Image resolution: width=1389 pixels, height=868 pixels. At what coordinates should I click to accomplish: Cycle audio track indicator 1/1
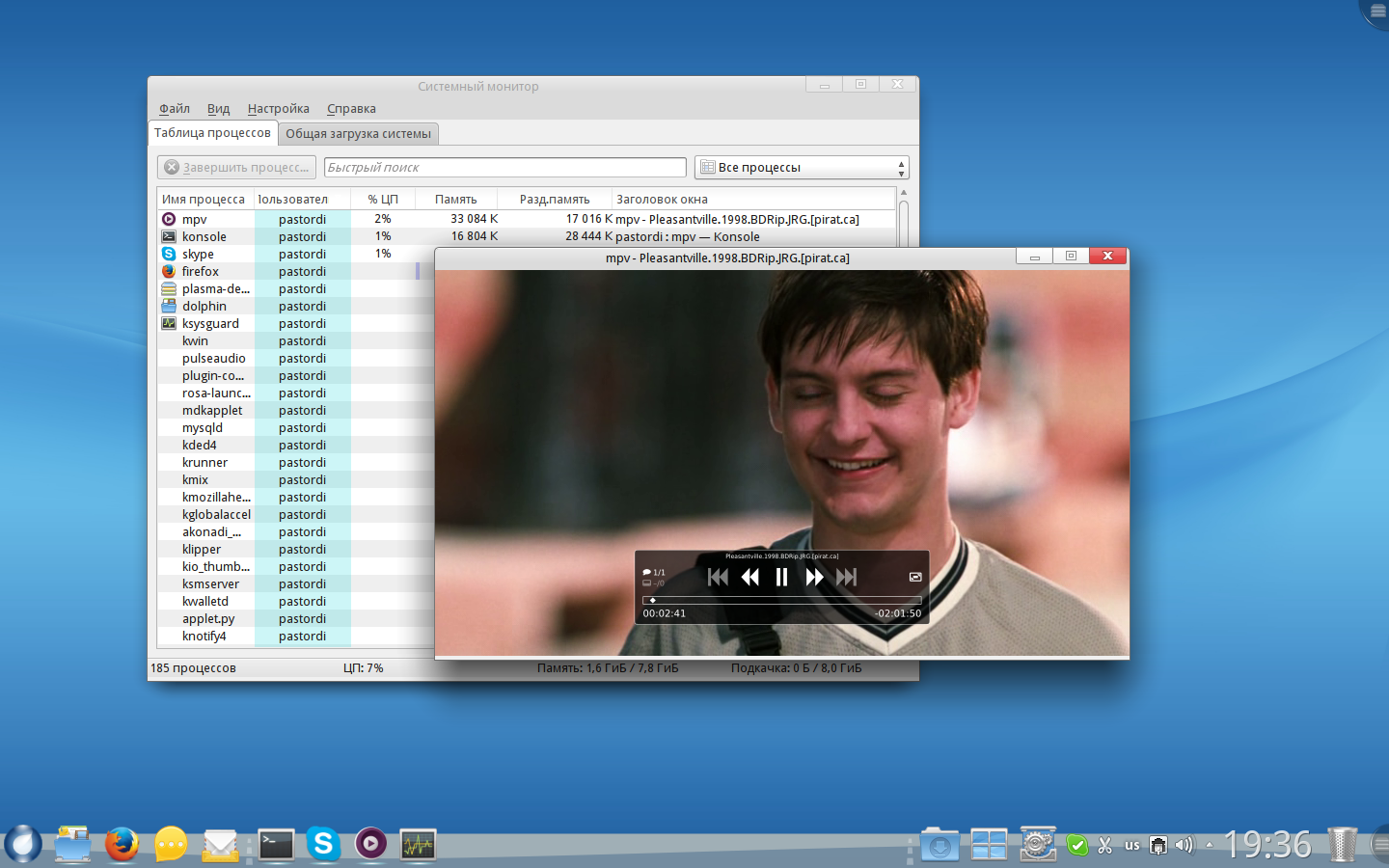654,572
